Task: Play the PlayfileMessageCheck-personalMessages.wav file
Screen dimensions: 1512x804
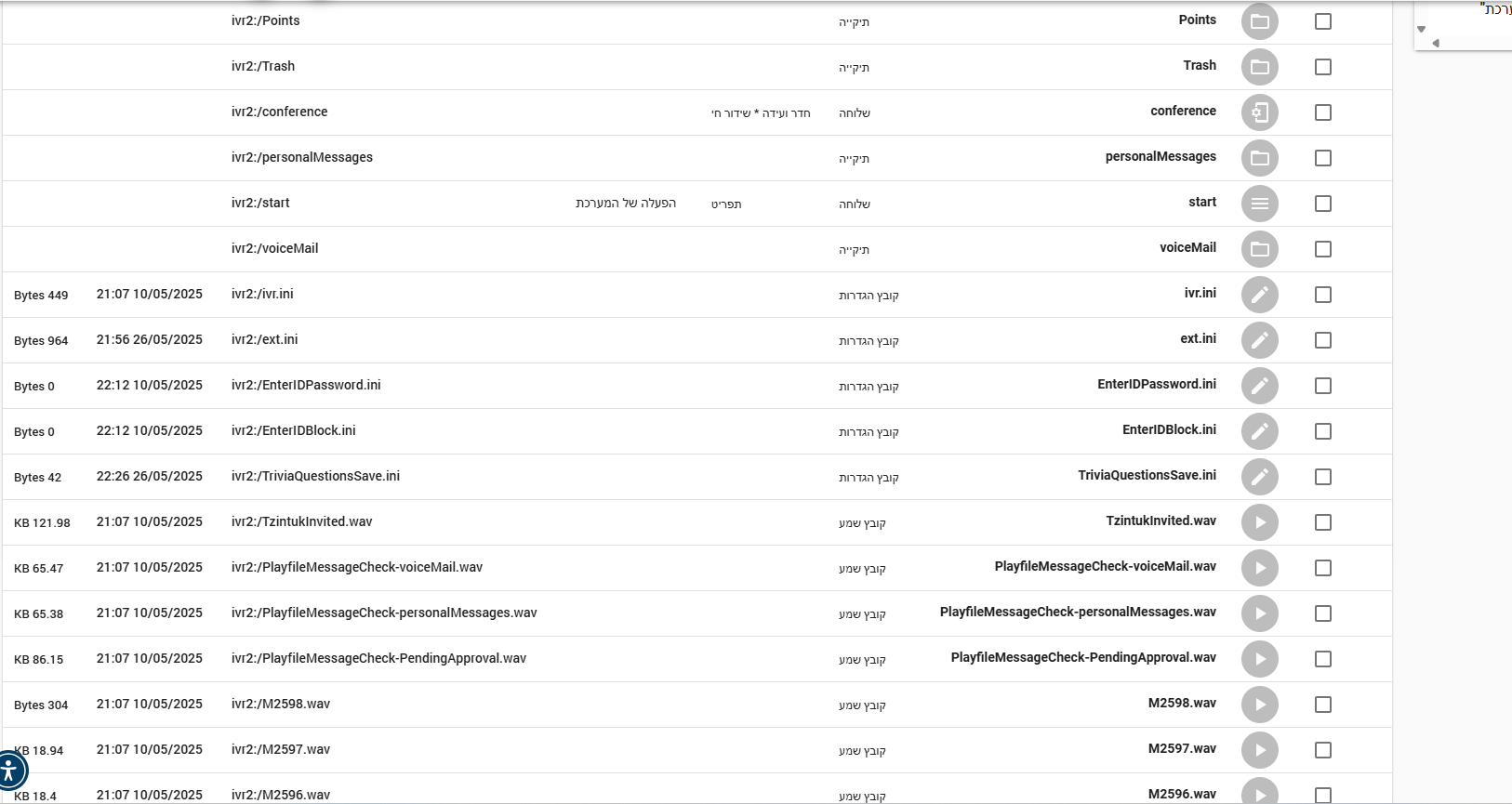Action: click(1259, 613)
